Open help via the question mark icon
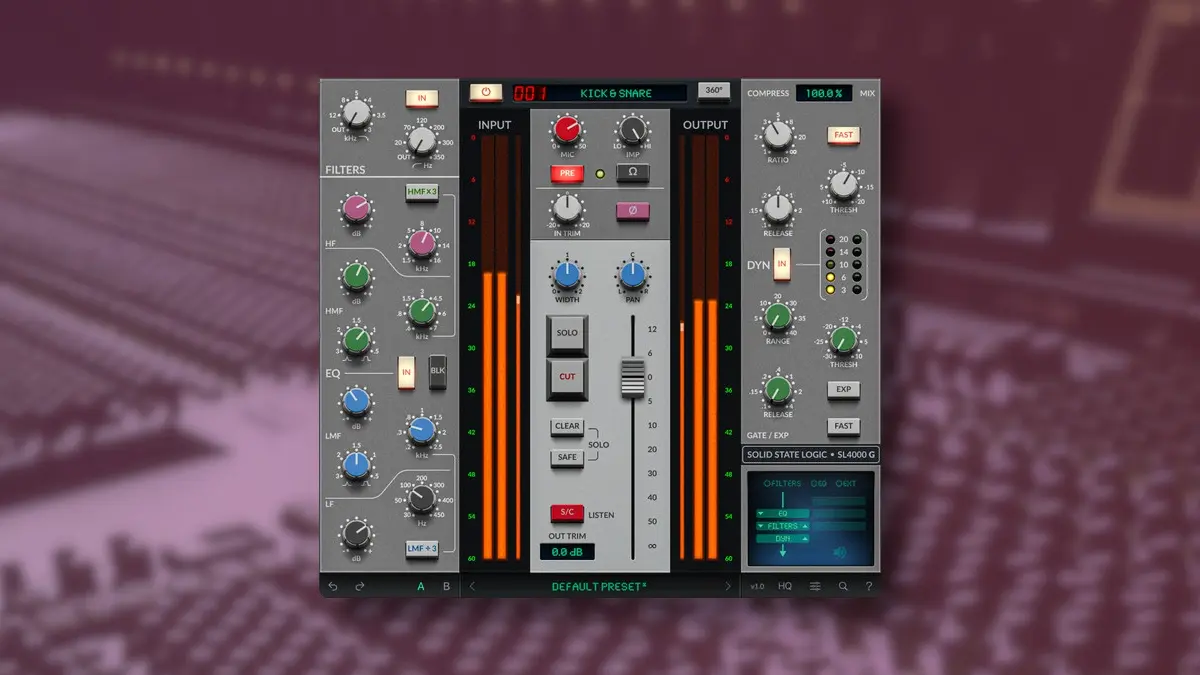Image resolution: width=1200 pixels, height=675 pixels. click(x=869, y=586)
